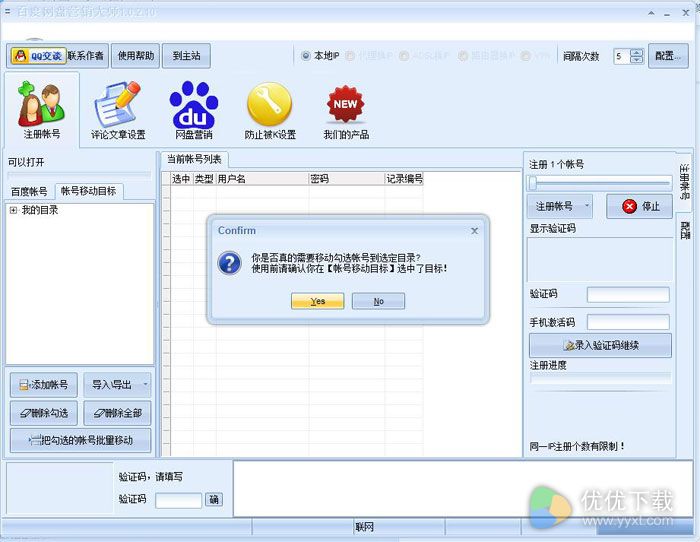Select the vertical 配置 side tab
Image resolution: width=700 pixels, height=542 pixels.
[x=684, y=230]
